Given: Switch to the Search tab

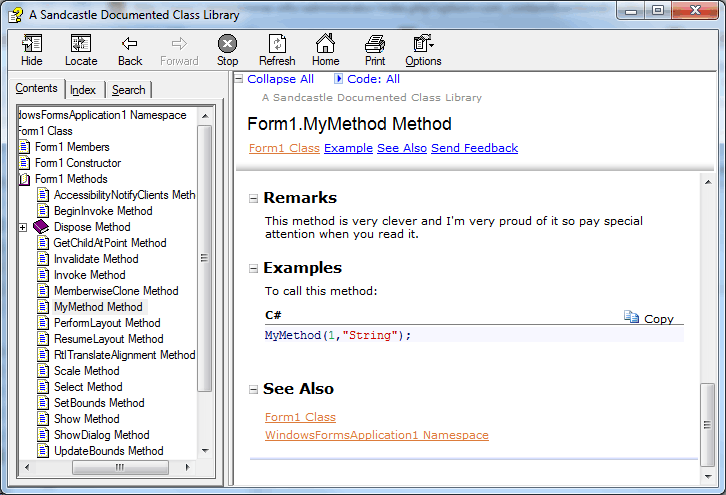Looking at the screenshot, I should [129, 90].
